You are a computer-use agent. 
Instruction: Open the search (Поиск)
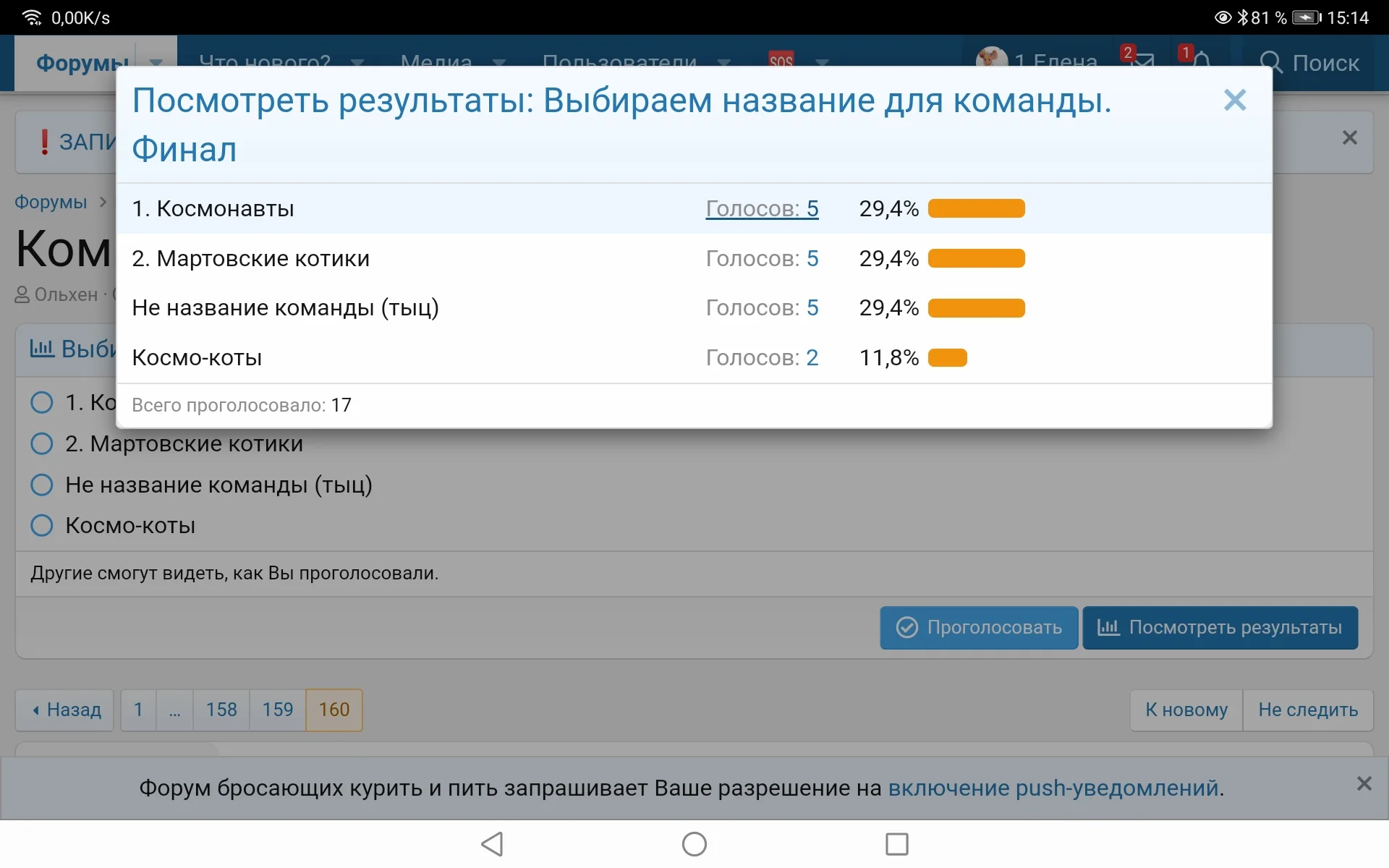[x=1313, y=64]
